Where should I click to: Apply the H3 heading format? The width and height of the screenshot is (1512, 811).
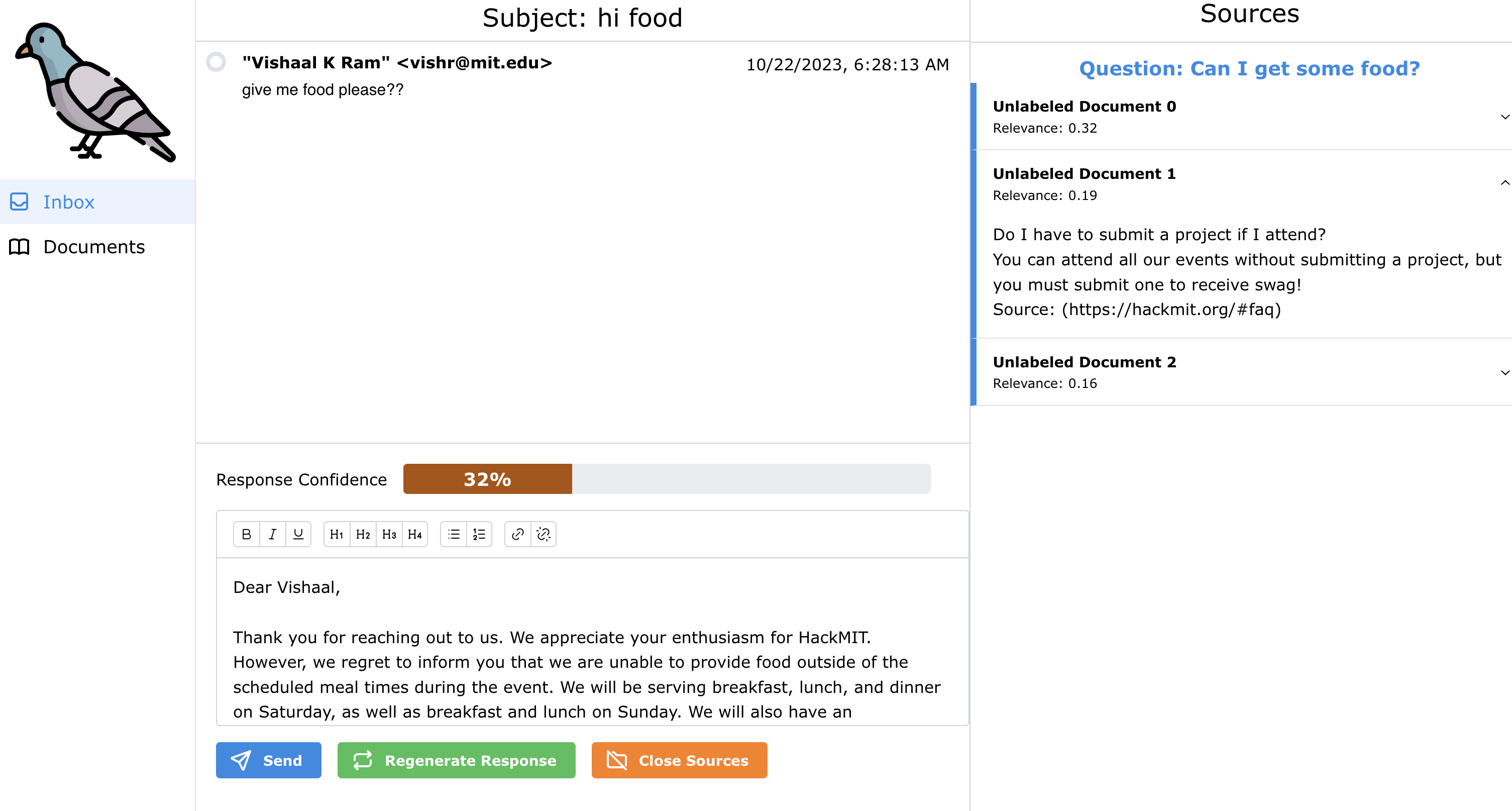click(389, 534)
